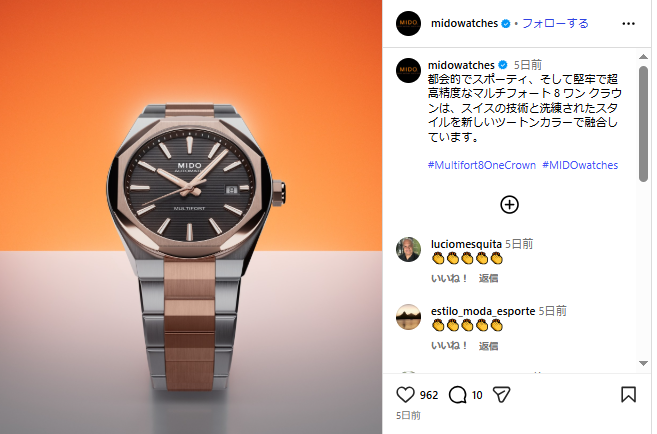Click いいね！ under estilo_moda_esporte's comment
Screen dimensions: 657x434
(449, 346)
